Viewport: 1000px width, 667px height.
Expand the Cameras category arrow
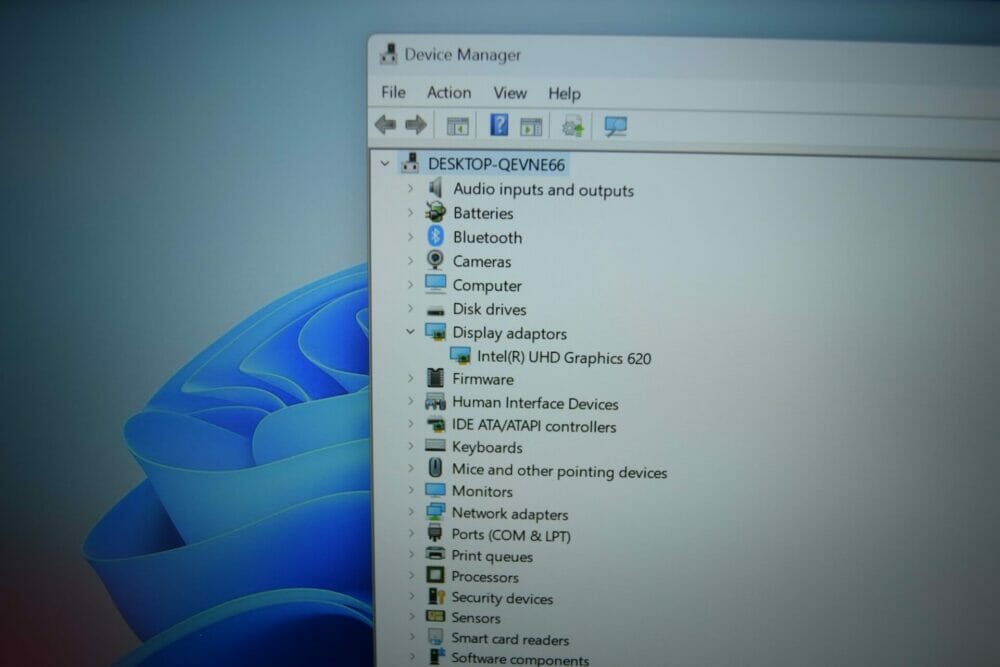[411, 261]
